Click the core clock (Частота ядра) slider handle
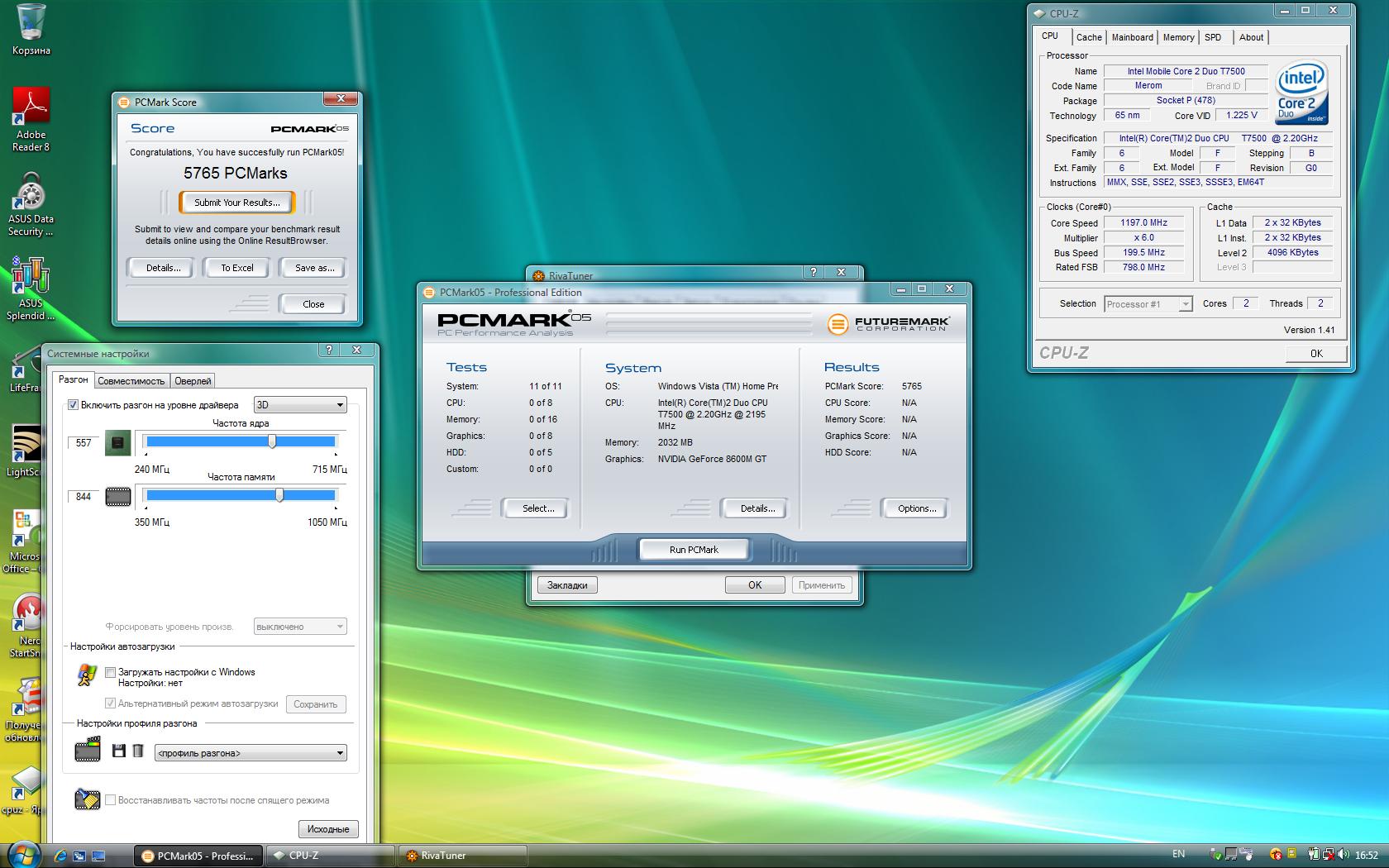 [x=272, y=441]
